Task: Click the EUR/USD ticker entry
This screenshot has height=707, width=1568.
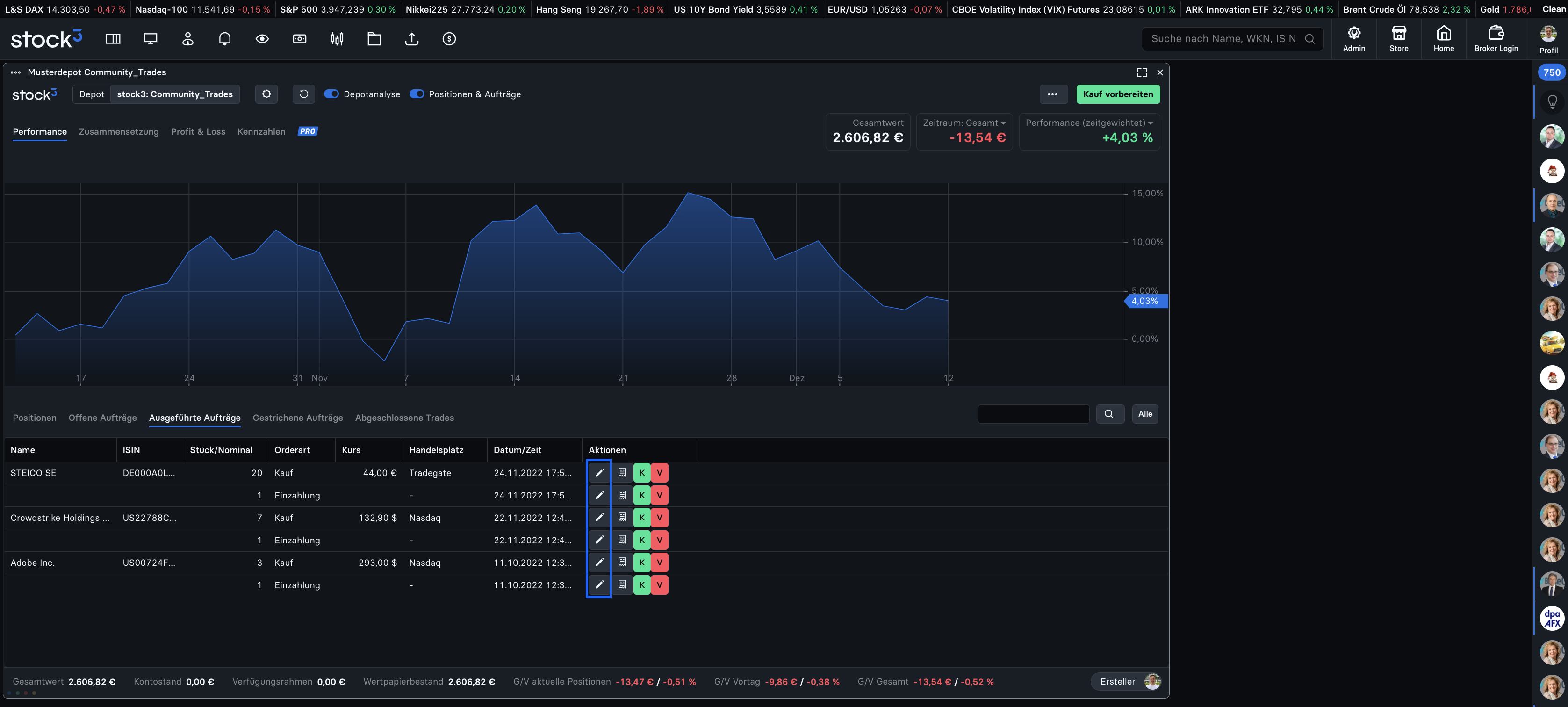Action: tap(885, 10)
